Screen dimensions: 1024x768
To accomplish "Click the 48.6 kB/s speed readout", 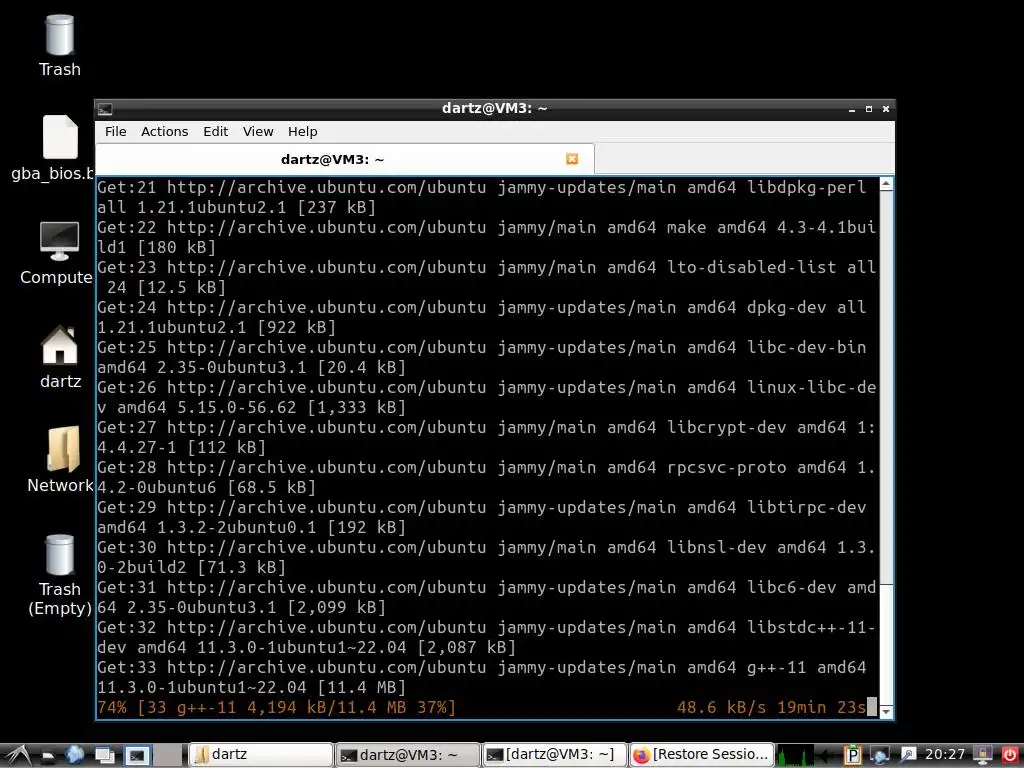I will pyautogui.click(x=721, y=707).
